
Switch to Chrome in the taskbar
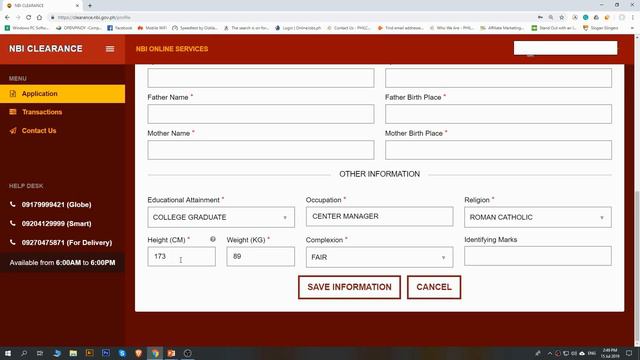point(155,353)
